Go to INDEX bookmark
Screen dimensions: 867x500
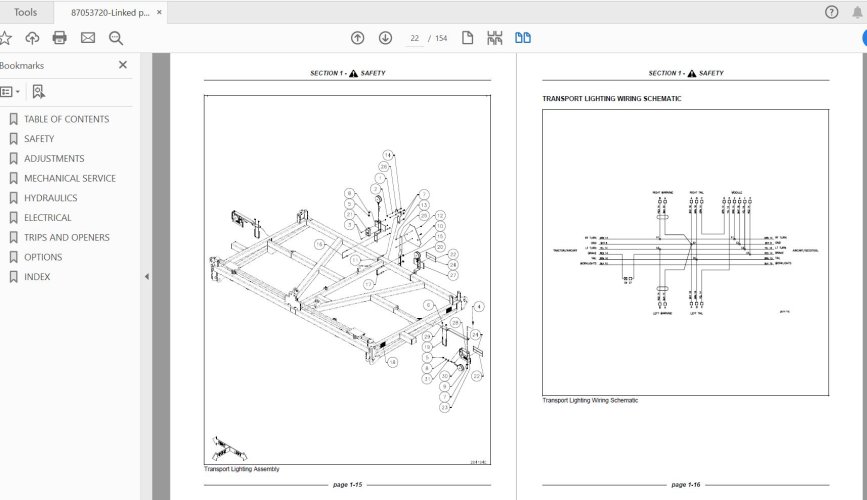37,277
